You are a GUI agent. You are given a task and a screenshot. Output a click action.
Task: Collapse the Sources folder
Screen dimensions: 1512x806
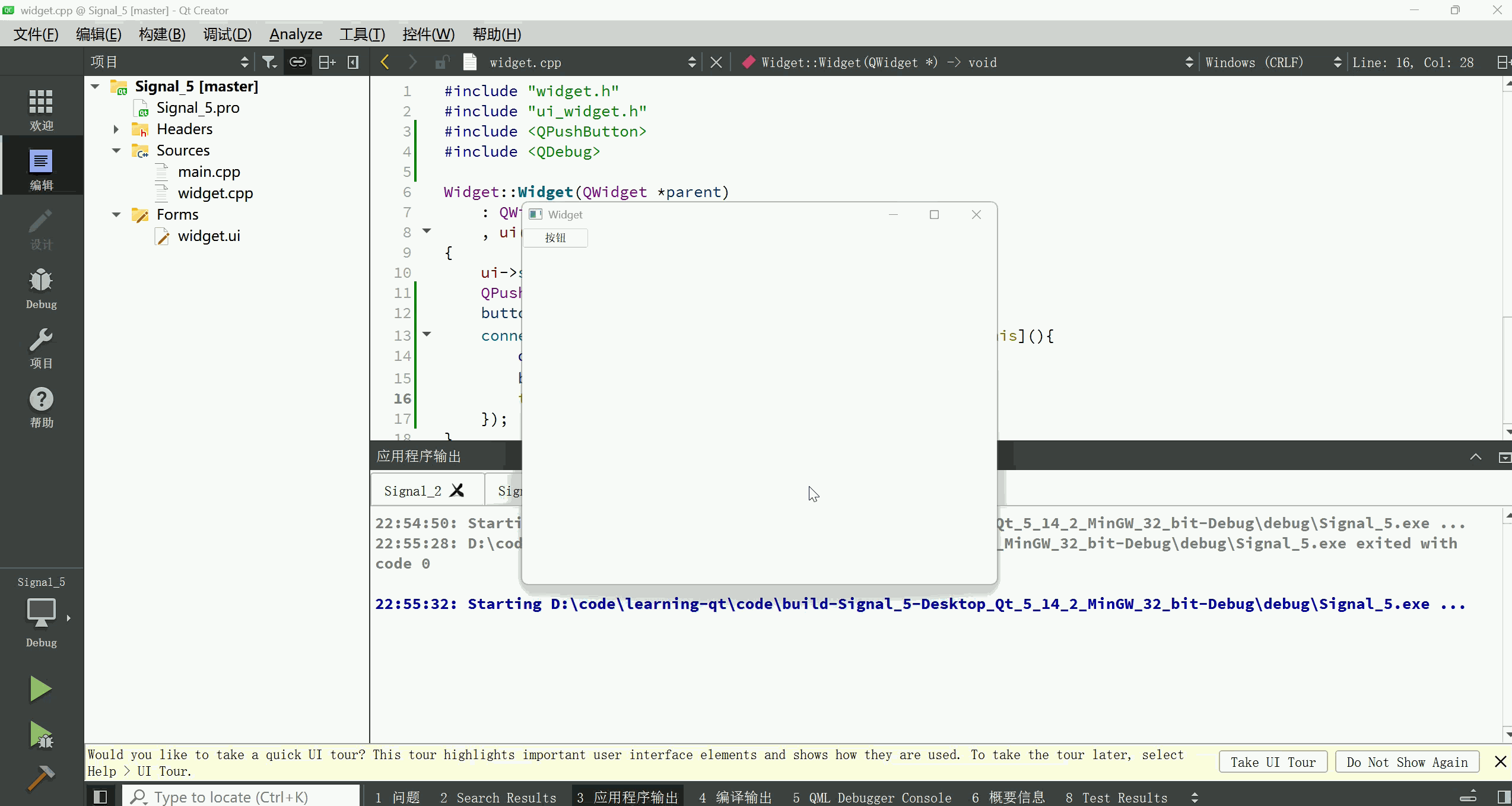pos(116,151)
